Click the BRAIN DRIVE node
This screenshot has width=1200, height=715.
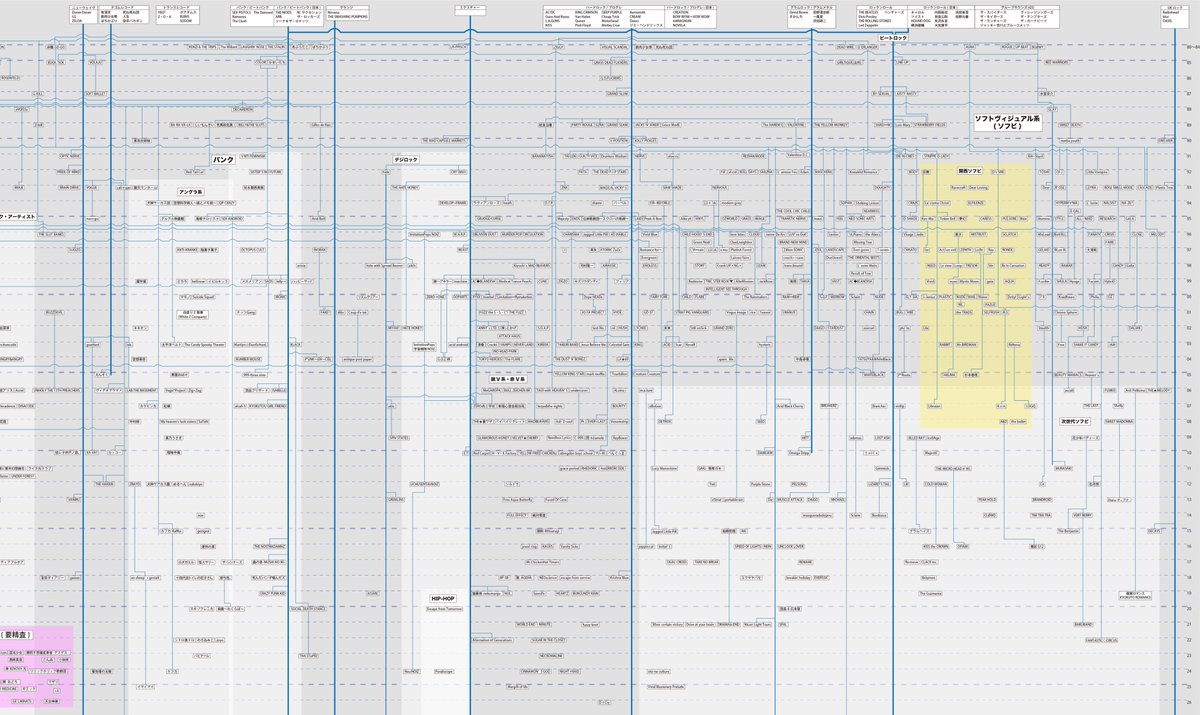68,187
